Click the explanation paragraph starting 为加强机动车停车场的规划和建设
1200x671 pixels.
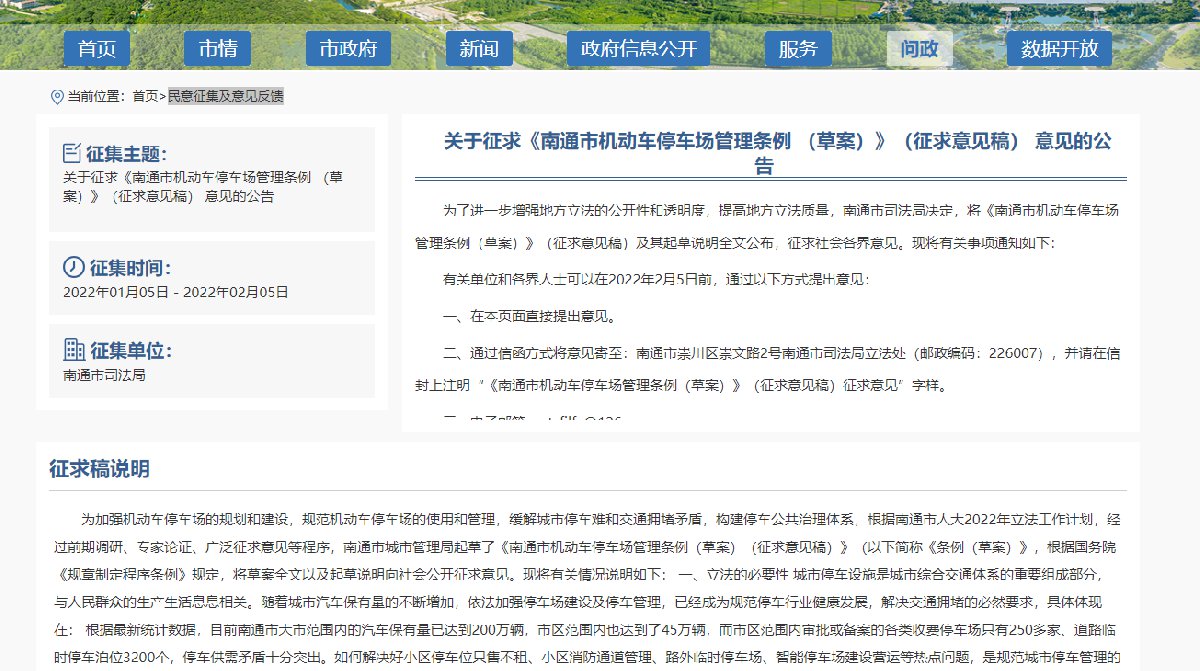588,589
